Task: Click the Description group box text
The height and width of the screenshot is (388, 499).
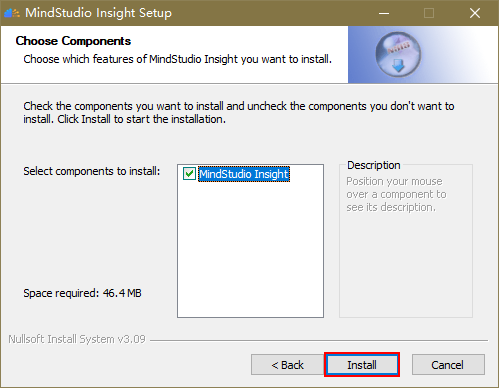Action: [396, 194]
